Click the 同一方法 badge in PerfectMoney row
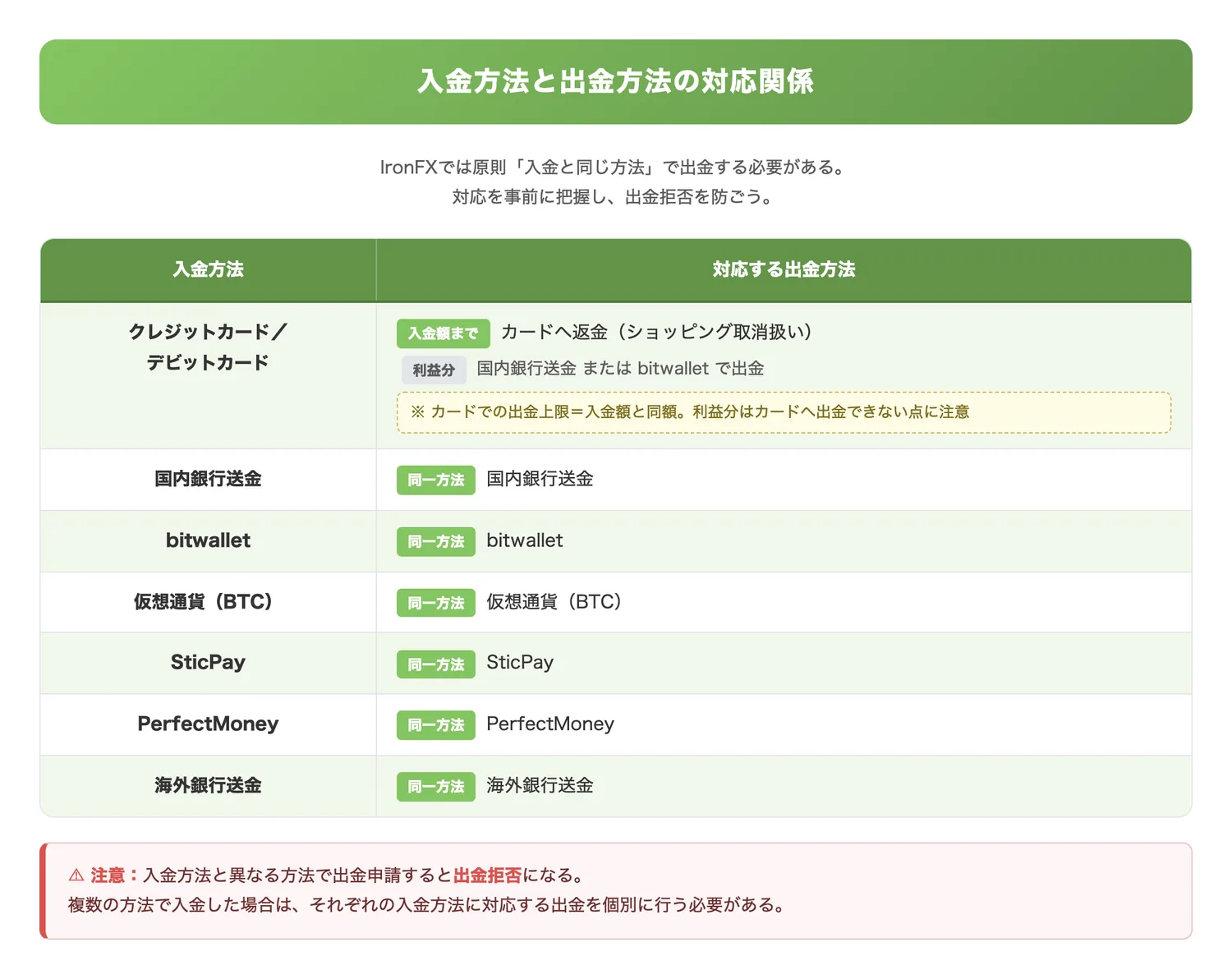This screenshot has width=1232, height=979. pyautogui.click(x=436, y=725)
